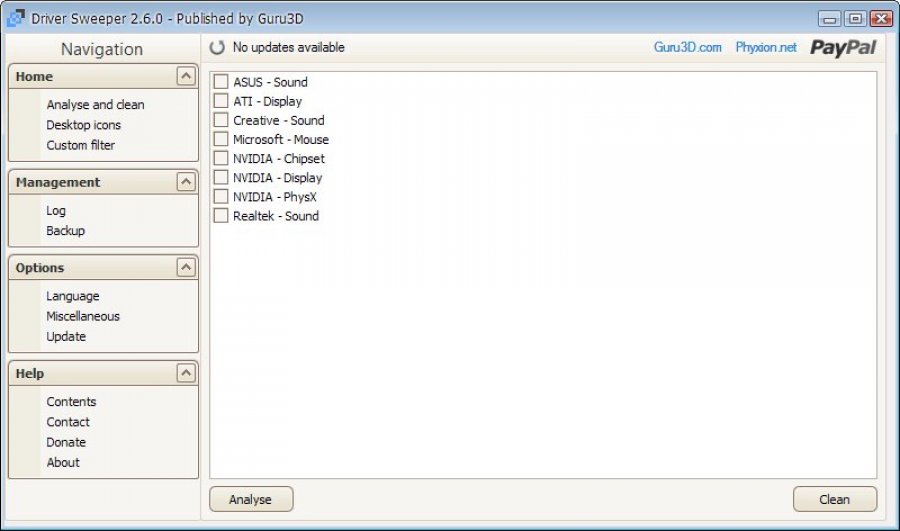This screenshot has width=900, height=531.
Task: Tick the ATI - Display checkbox
Action: tap(221, 101)
